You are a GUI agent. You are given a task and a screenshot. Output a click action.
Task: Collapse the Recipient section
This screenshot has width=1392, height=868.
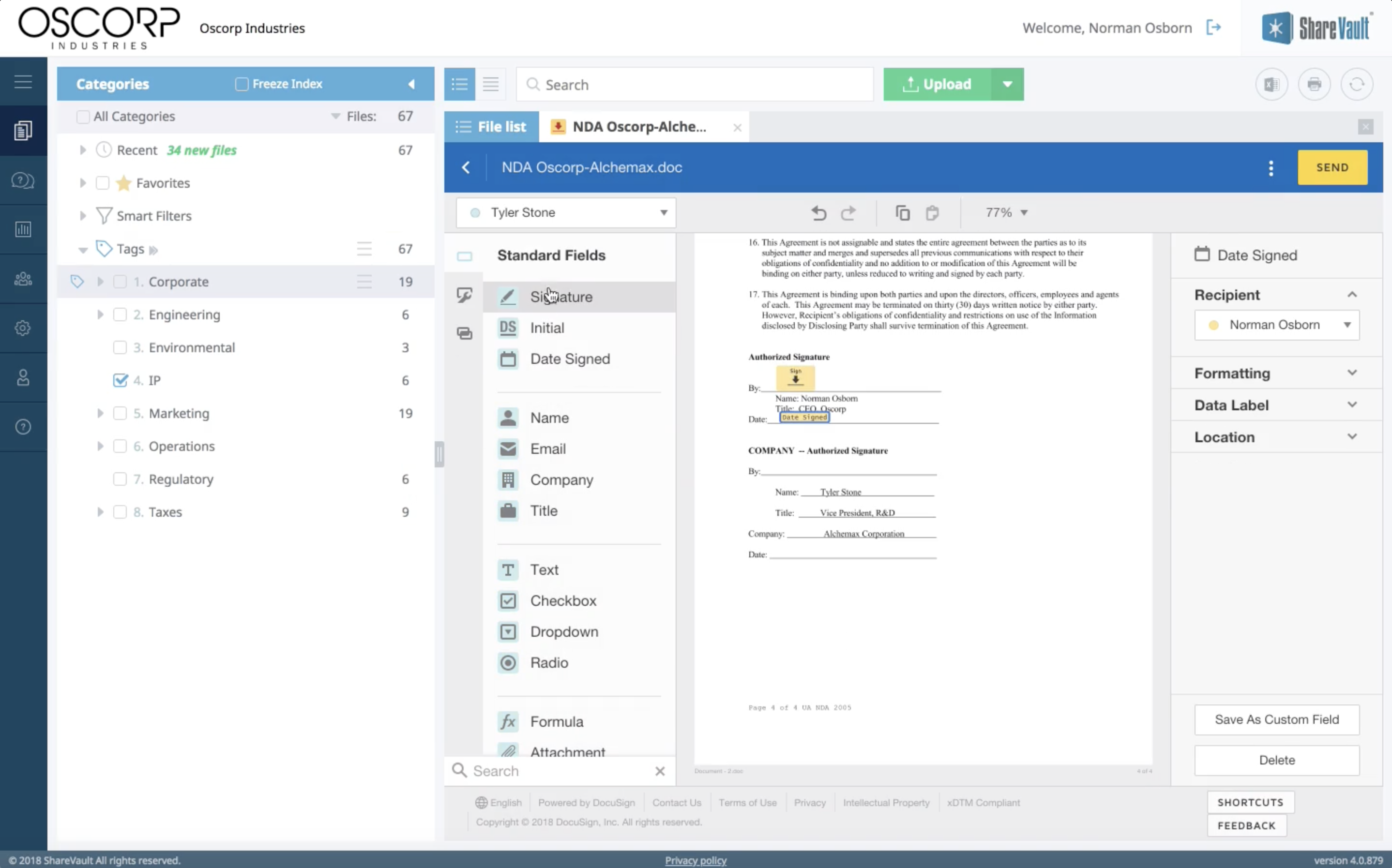(x=1352, y=295)
